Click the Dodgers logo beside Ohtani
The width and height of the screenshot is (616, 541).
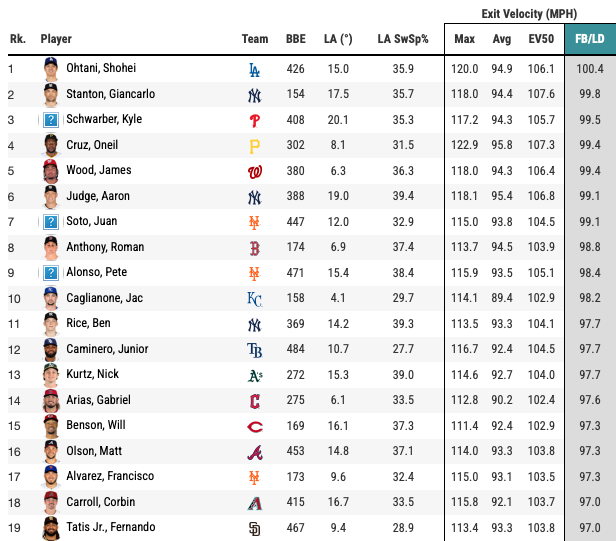pyautogui.click(x=254, y=70)
